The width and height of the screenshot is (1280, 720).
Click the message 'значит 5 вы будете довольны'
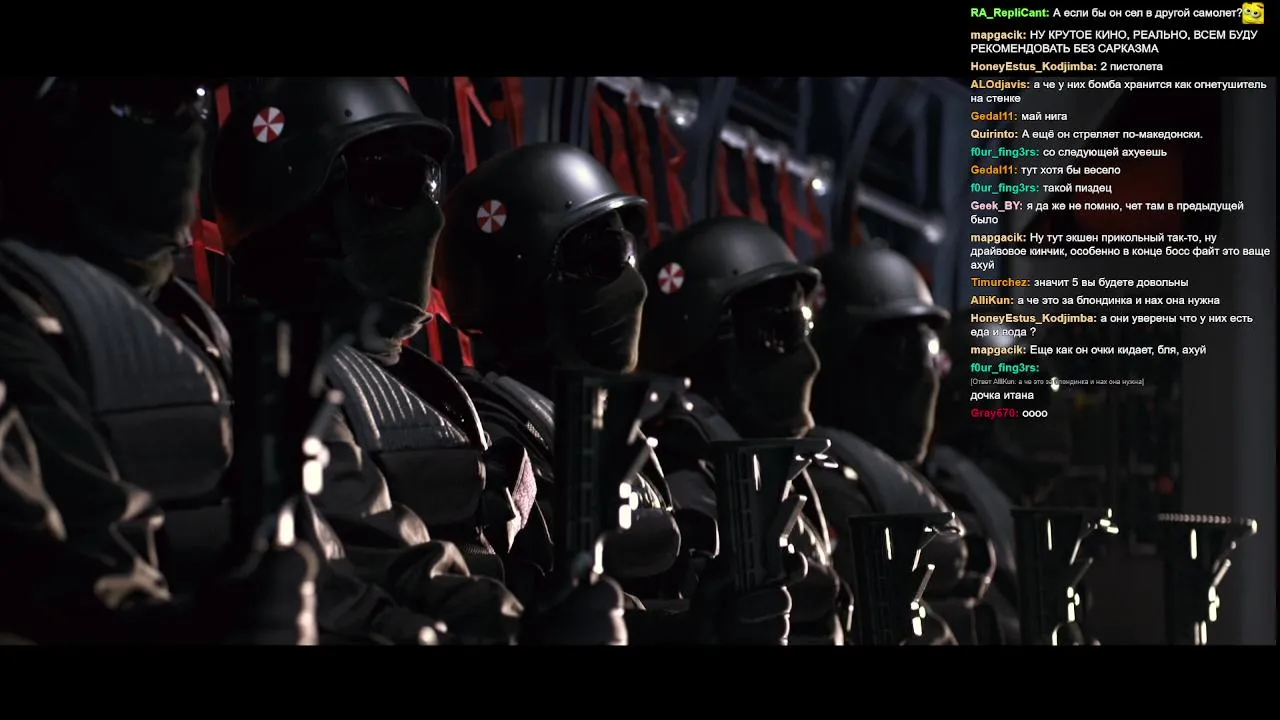[1111, 283]
